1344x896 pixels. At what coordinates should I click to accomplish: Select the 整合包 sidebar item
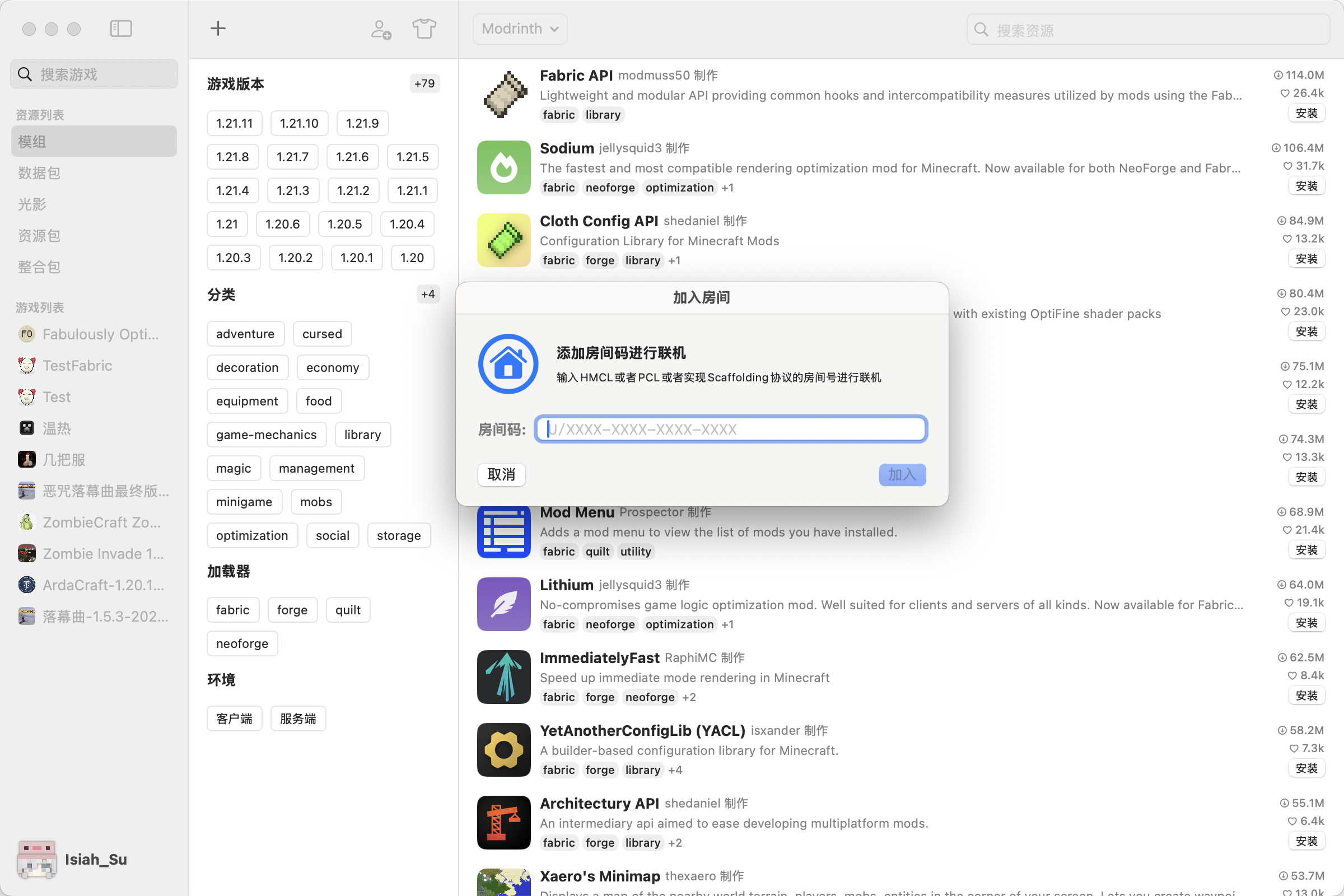tap(39, 267)
